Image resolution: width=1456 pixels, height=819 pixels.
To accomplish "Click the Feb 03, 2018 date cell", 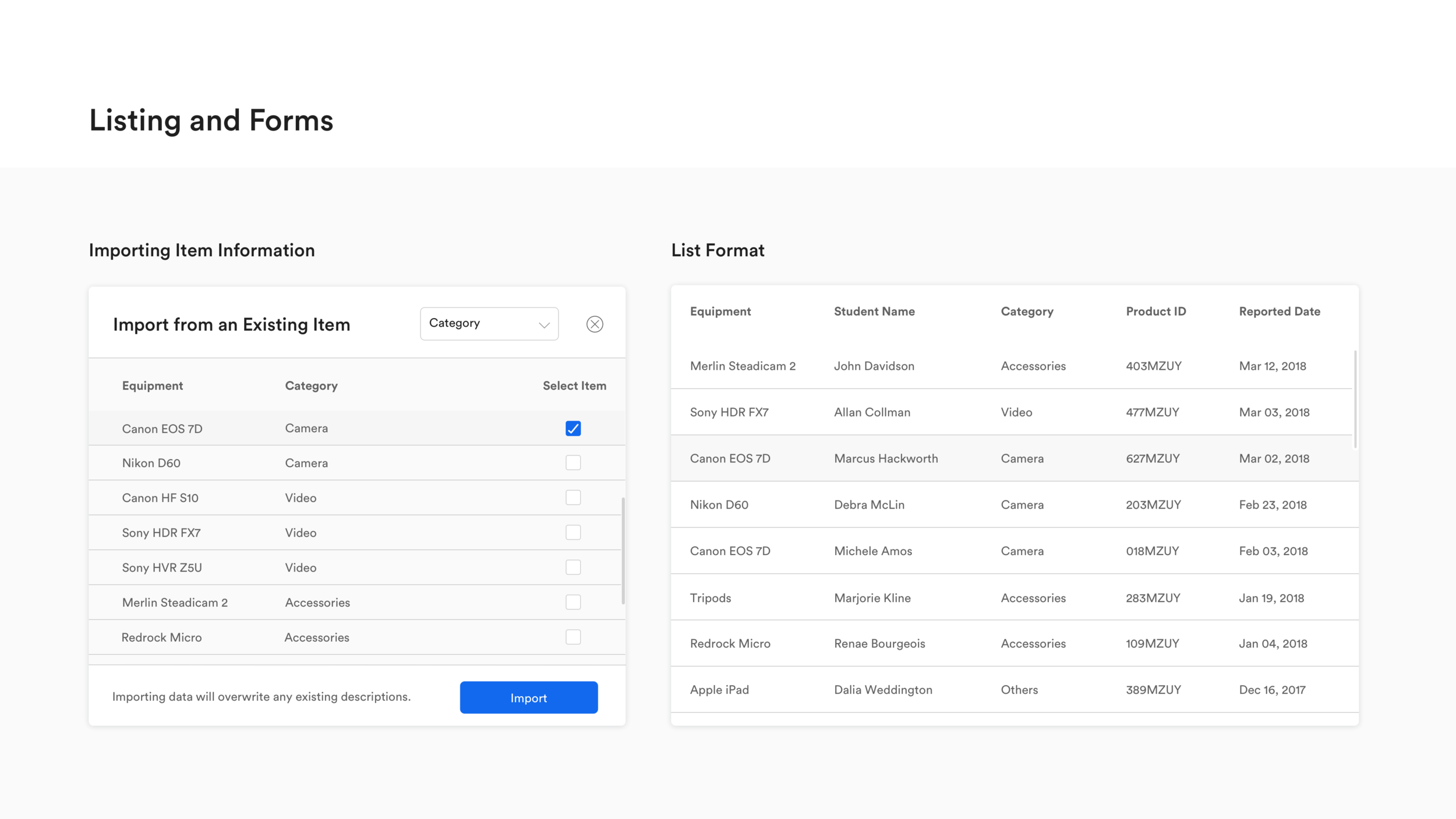I will click(1273, 550).
